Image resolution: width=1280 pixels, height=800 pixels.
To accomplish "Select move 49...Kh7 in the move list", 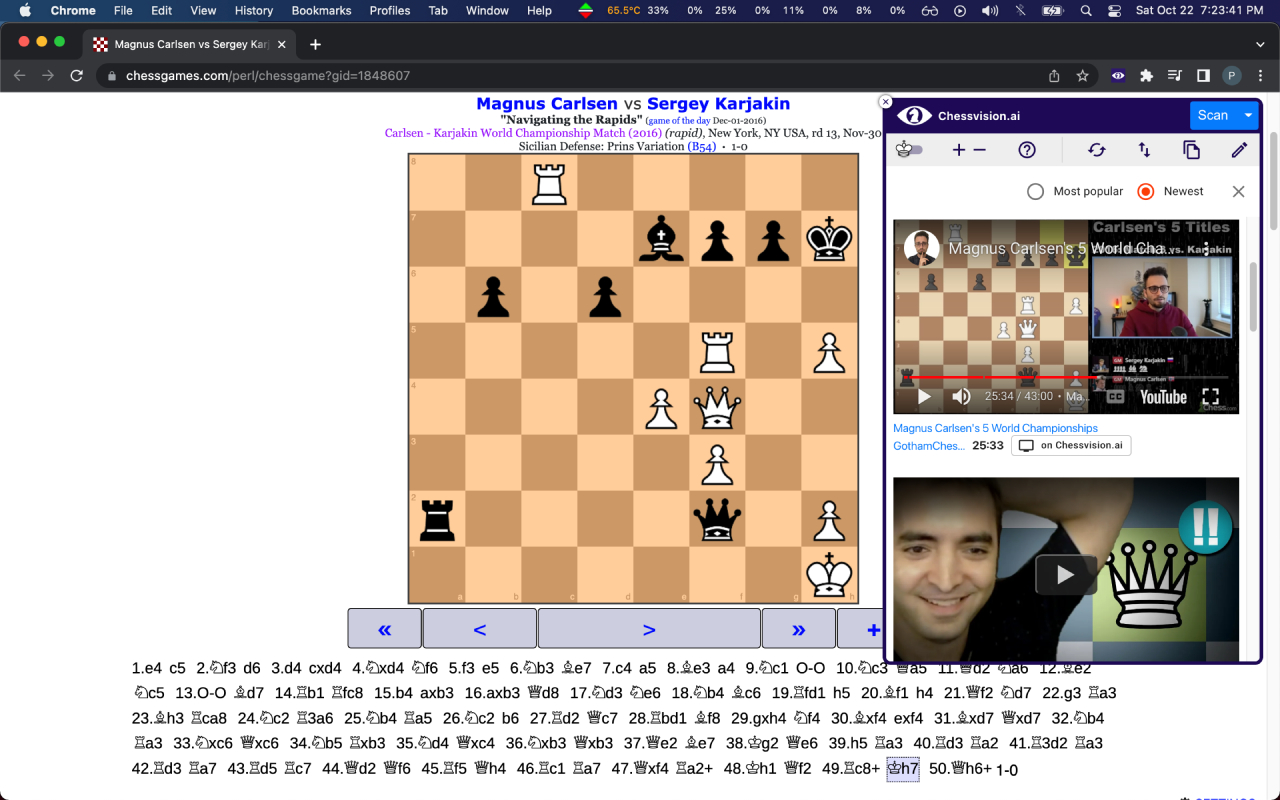I will pyautogui.click(x=903, y=769).
